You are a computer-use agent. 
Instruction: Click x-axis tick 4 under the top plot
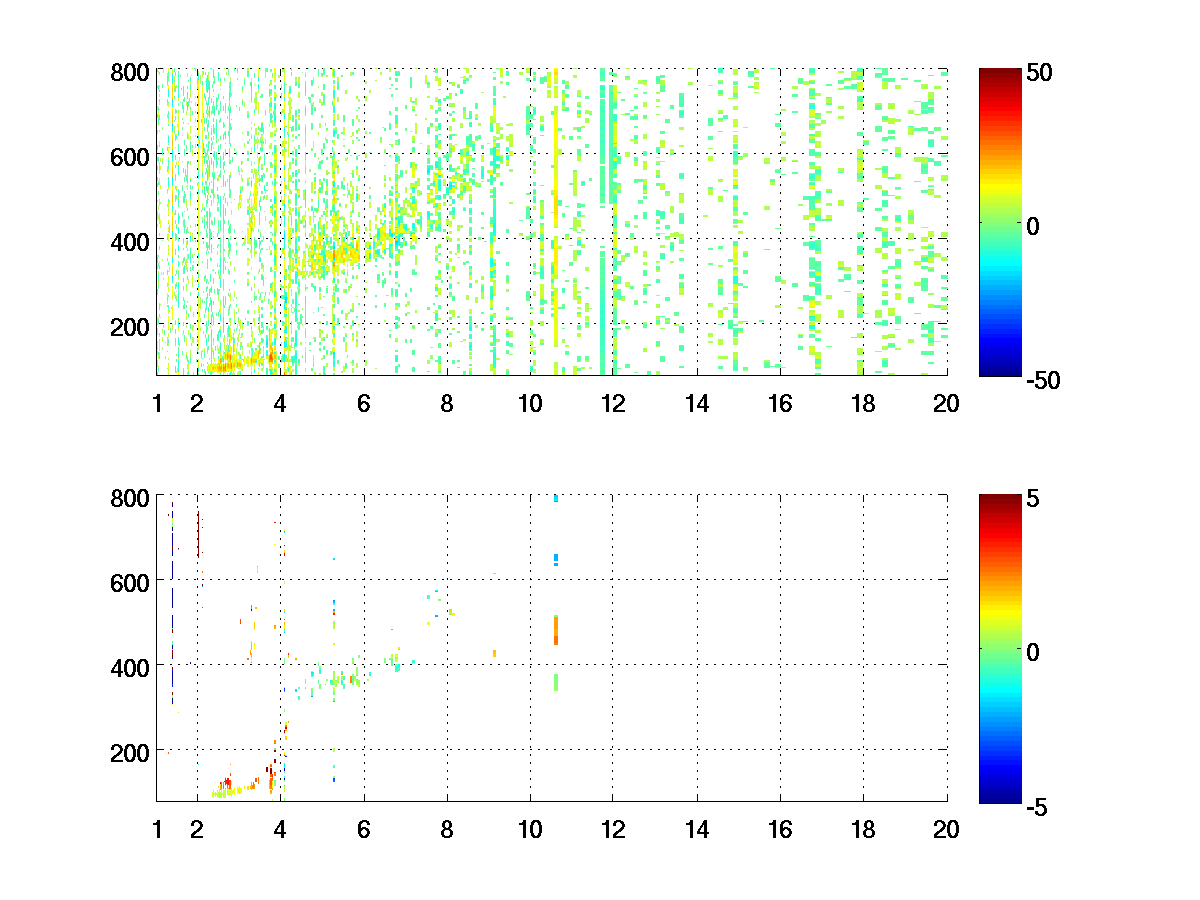(280, 404)
